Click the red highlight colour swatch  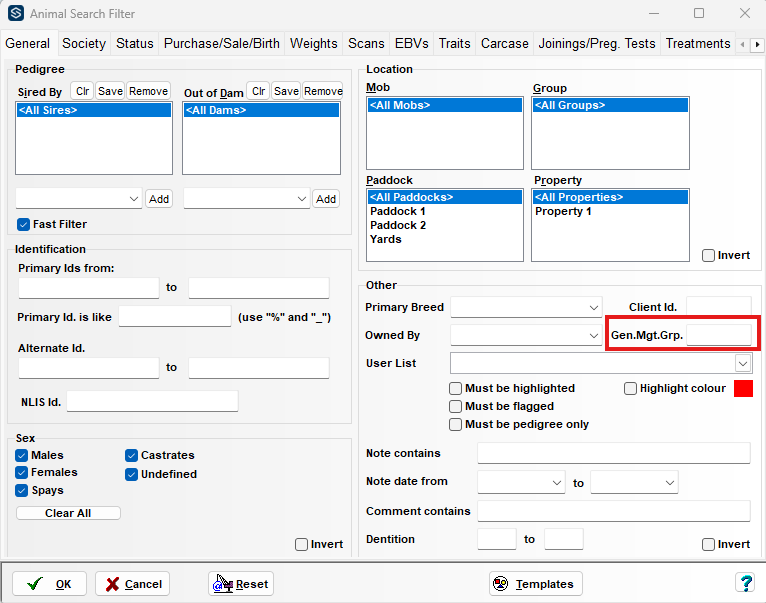tap(743, 389)
